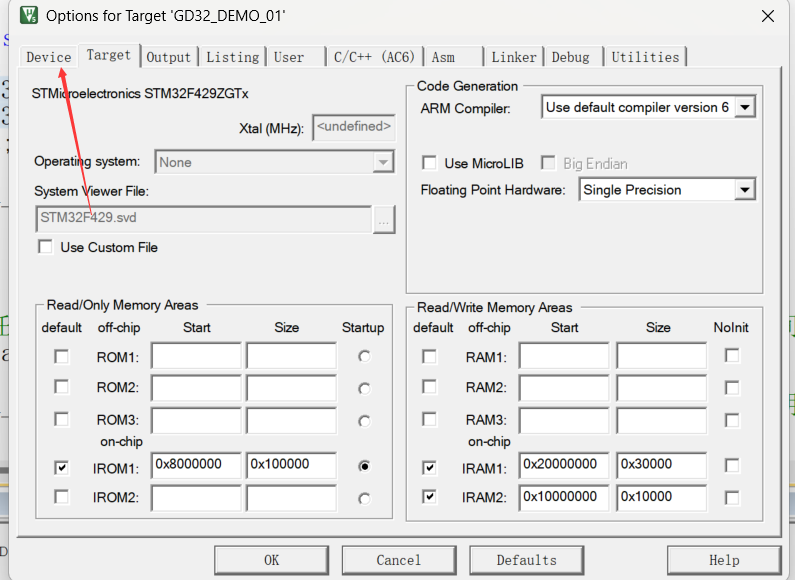Click the Cancel button

click(x=399, y=560)
